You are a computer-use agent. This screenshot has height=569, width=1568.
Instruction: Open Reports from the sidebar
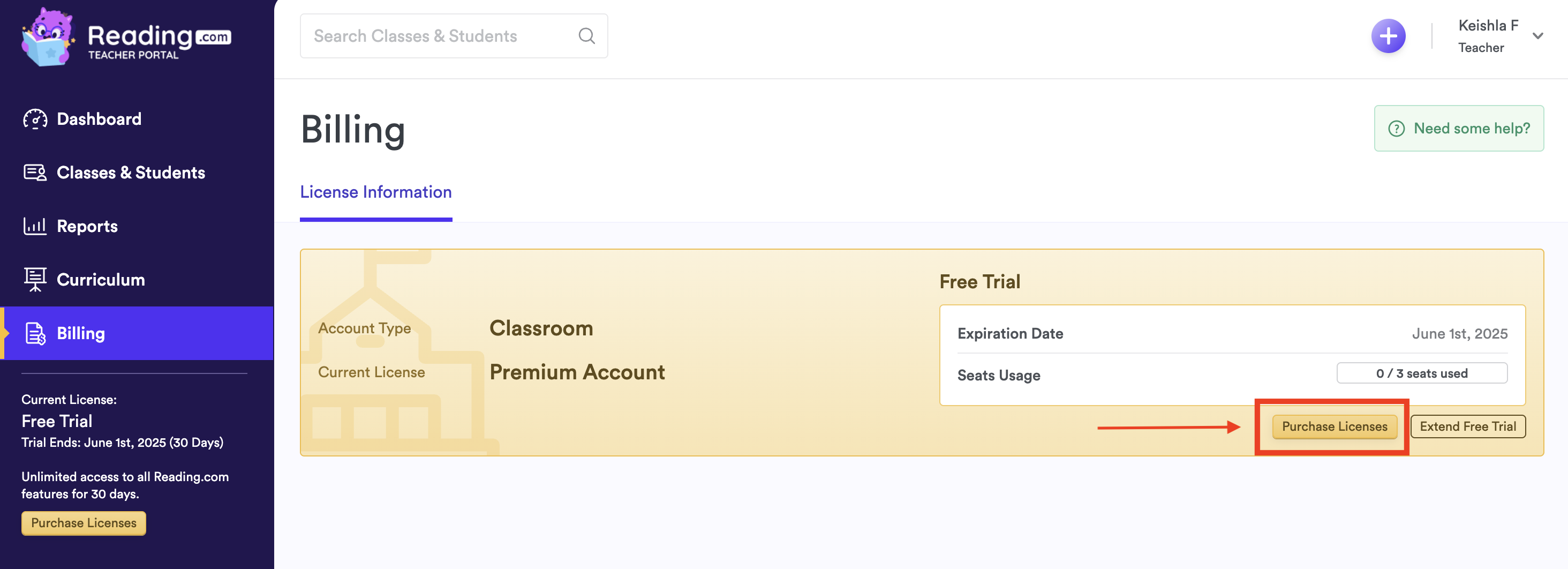pos(87,226)
